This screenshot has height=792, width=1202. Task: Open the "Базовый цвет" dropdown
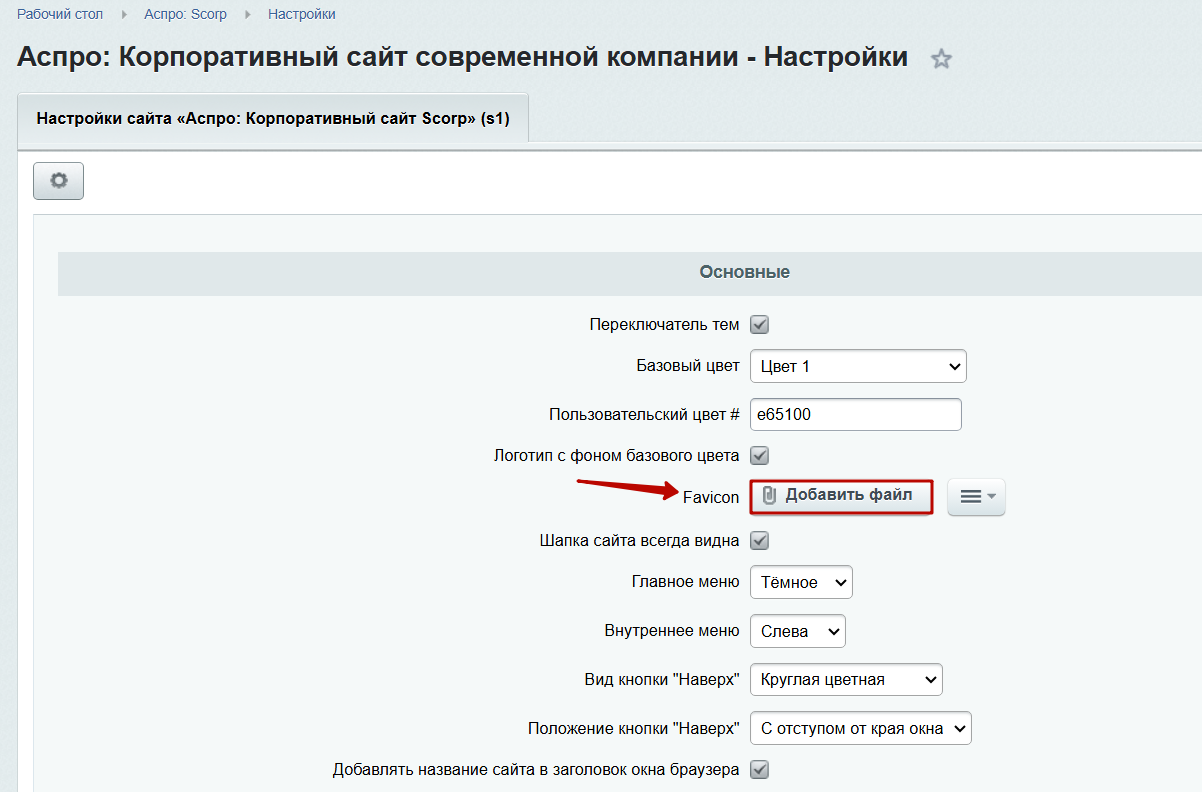(858, 366)
